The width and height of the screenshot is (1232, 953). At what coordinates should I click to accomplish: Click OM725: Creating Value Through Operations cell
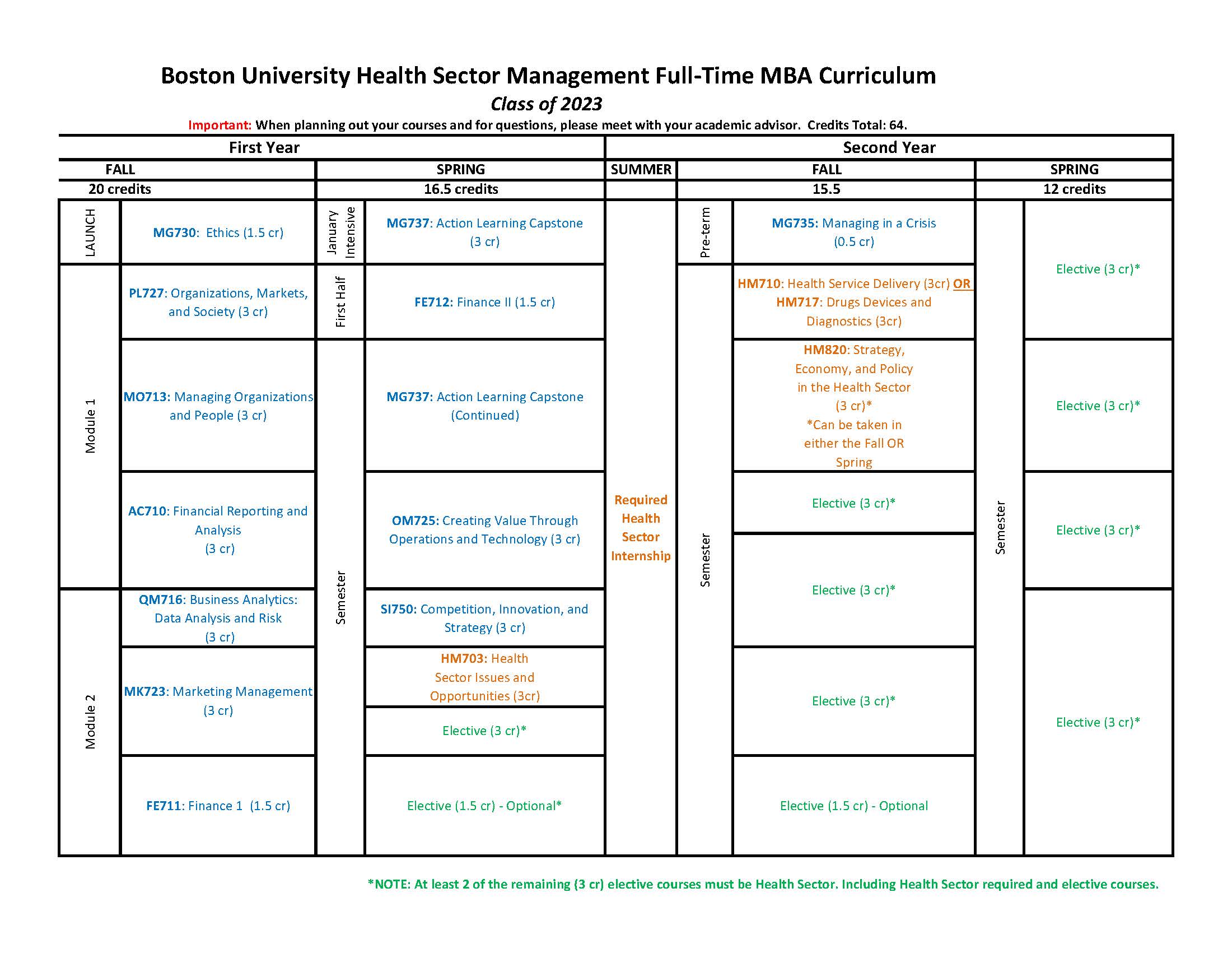pos(484,530)
